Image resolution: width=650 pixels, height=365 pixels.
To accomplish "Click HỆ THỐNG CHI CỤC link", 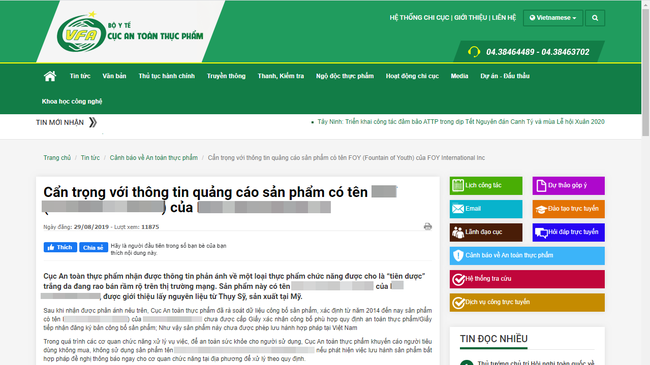I will pyautogui.click(x=419, y=17).
